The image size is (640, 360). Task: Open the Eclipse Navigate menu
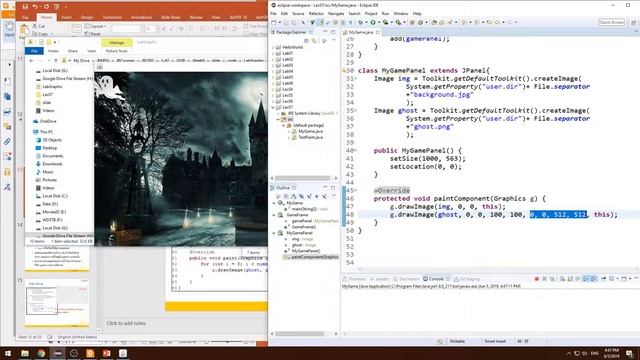coord(336,13)
